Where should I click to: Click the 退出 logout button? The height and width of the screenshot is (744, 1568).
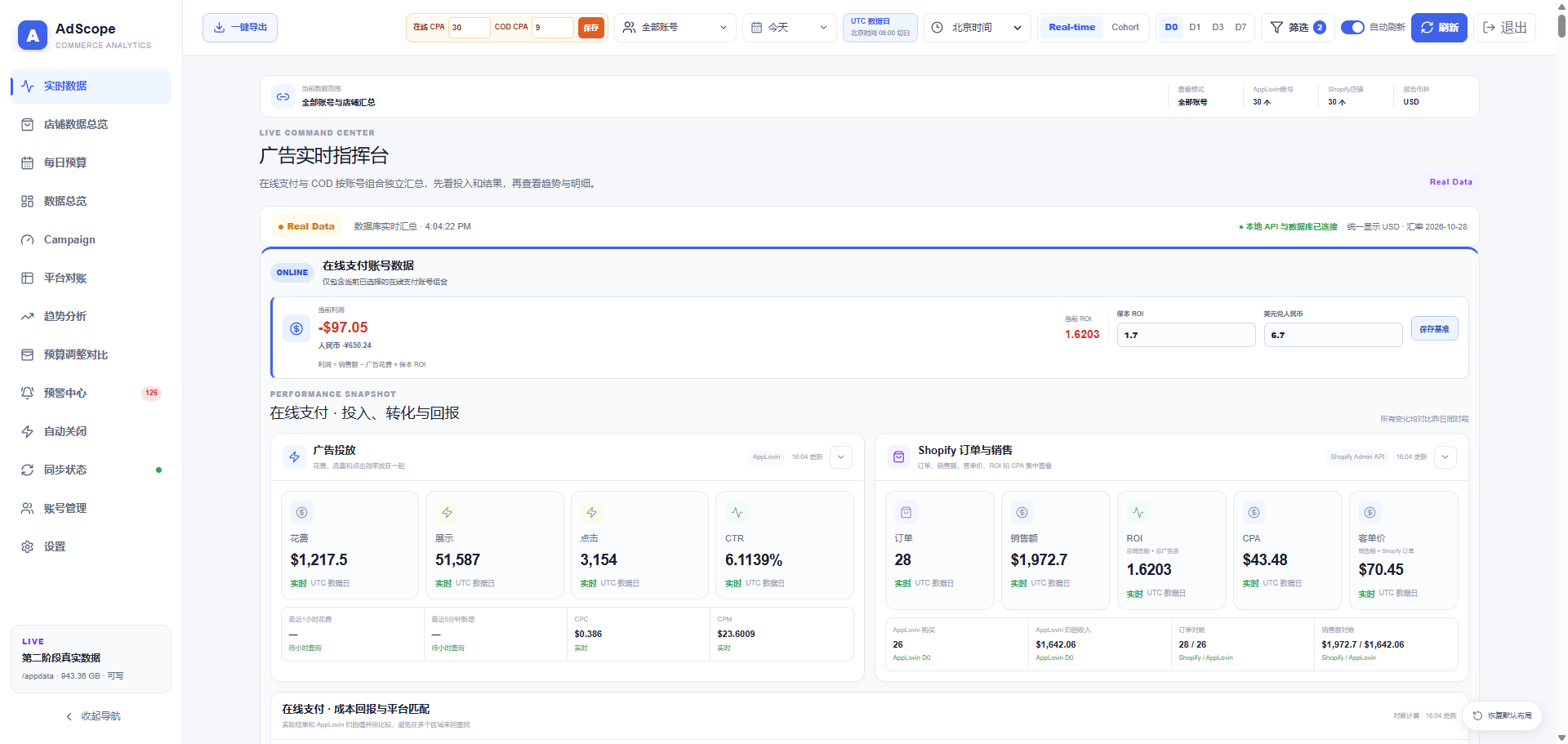point(1504,28)
